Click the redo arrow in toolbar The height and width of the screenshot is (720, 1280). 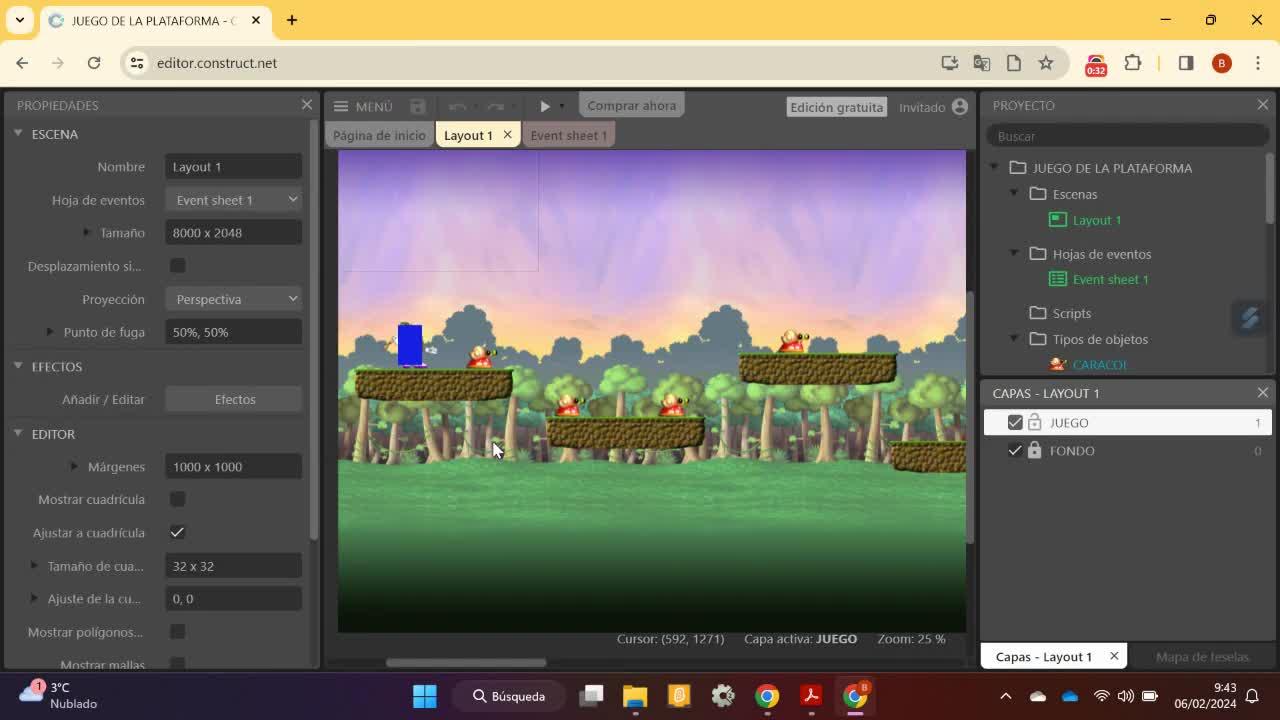point(495,106)
